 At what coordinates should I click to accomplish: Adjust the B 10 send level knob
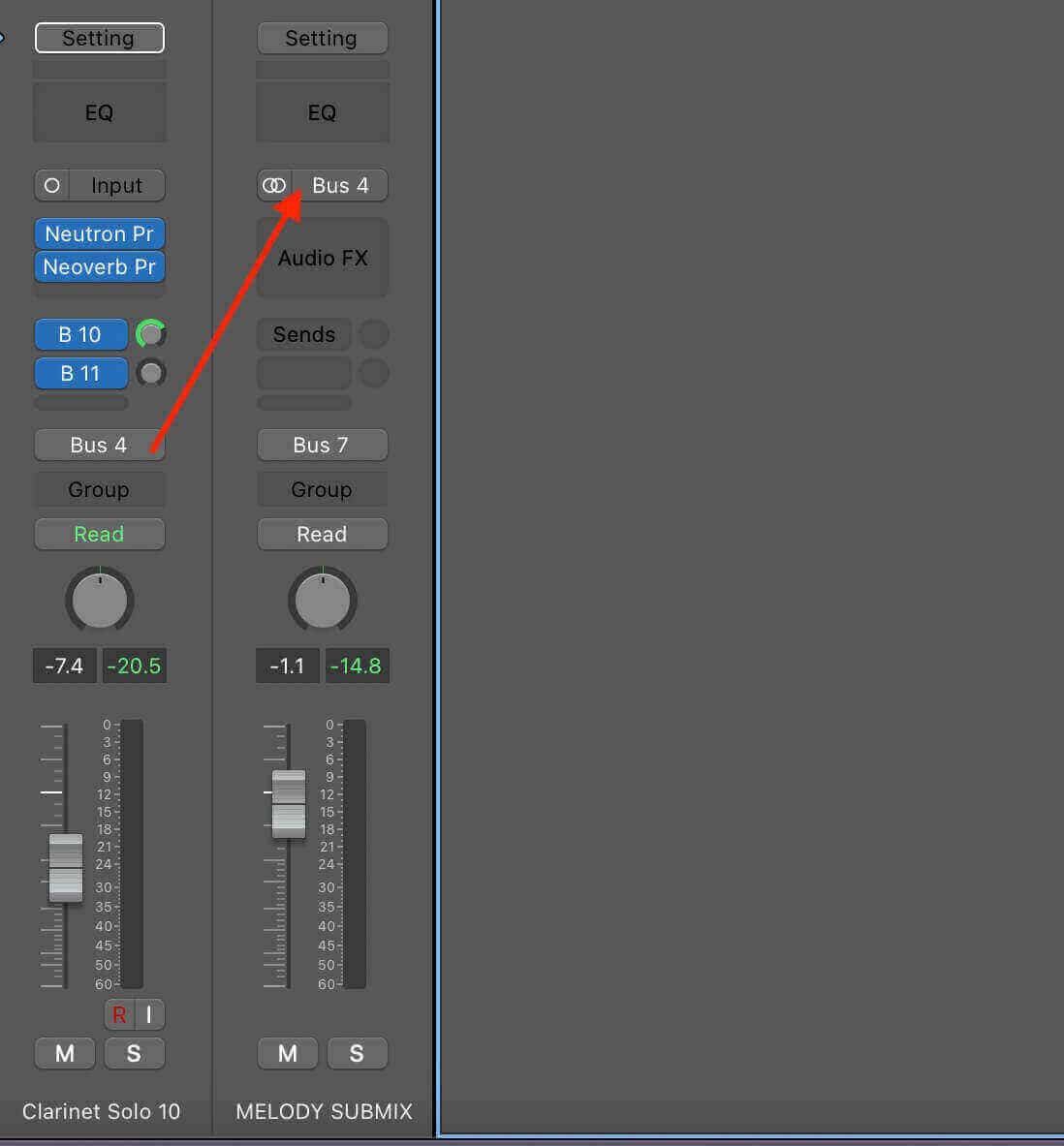pyautogui.click(x=150, y=335)
